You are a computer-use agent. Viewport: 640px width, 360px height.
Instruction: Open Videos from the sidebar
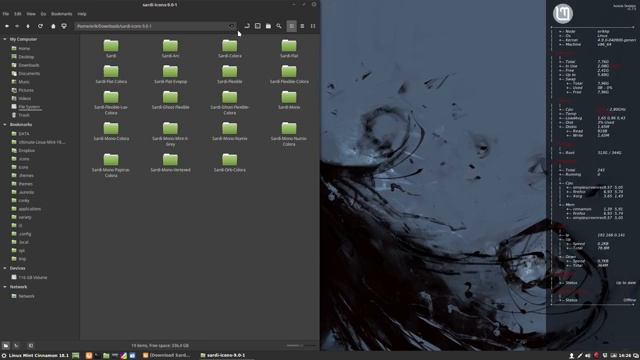[24, 98]
